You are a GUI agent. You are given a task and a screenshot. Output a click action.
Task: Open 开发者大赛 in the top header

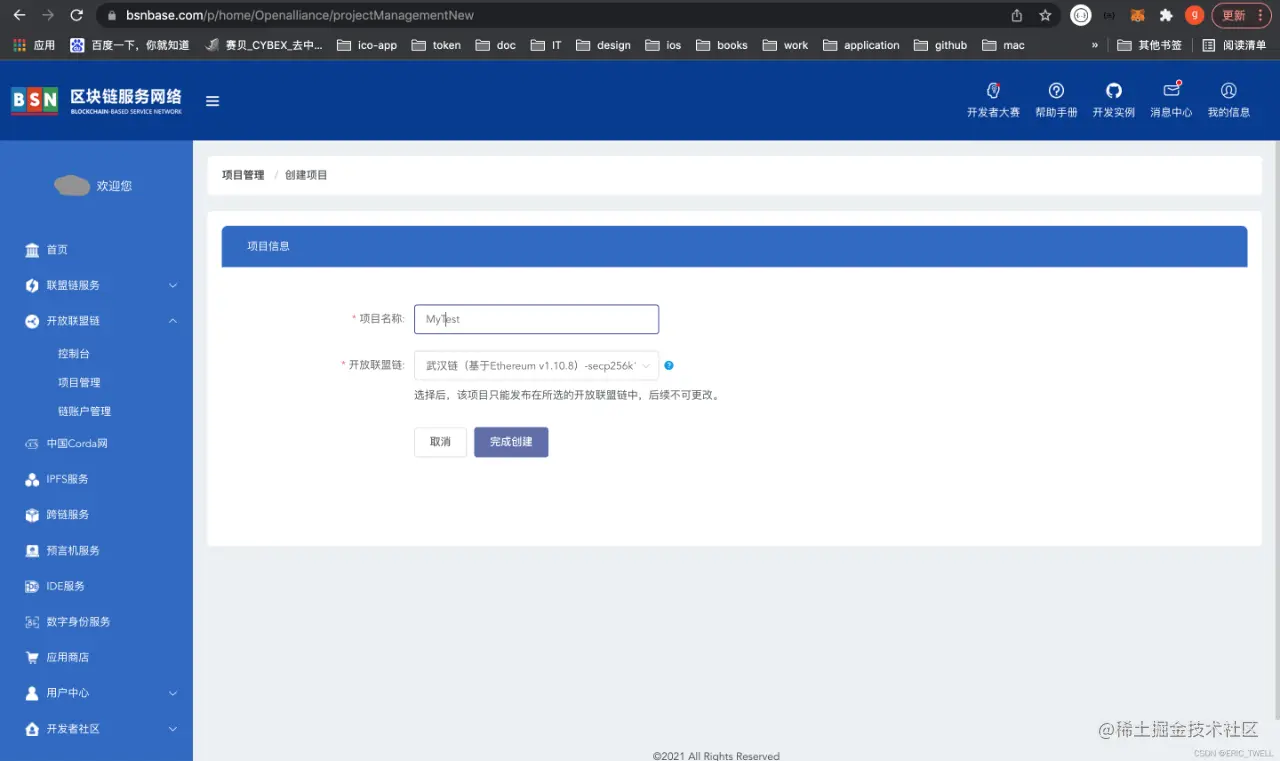[993, 100]
